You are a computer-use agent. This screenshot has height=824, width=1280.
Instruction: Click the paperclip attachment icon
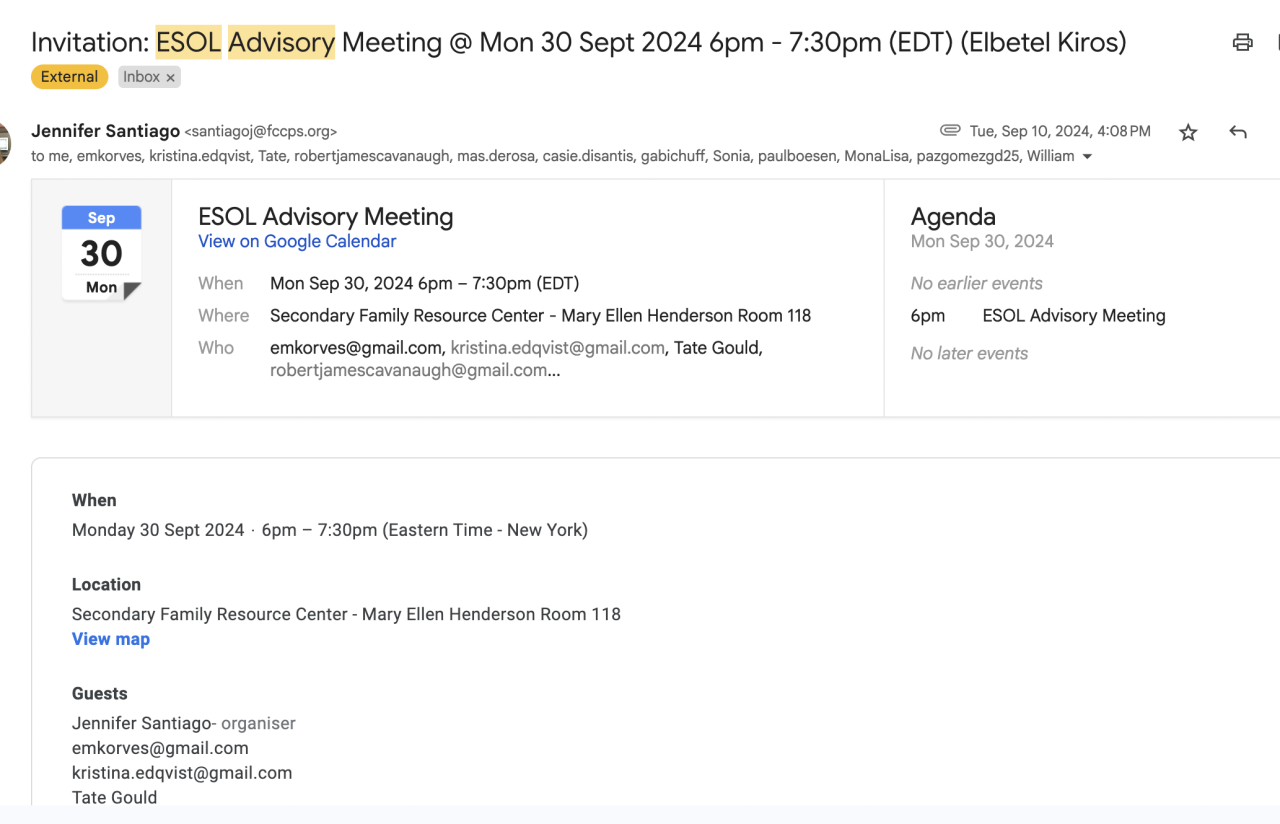[950, 131]
